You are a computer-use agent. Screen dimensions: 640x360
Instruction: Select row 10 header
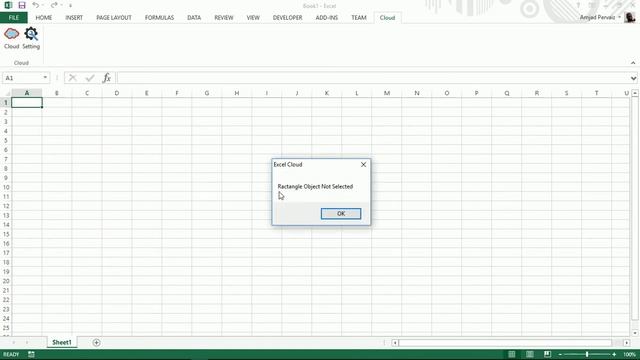click(x=6, y=187)
